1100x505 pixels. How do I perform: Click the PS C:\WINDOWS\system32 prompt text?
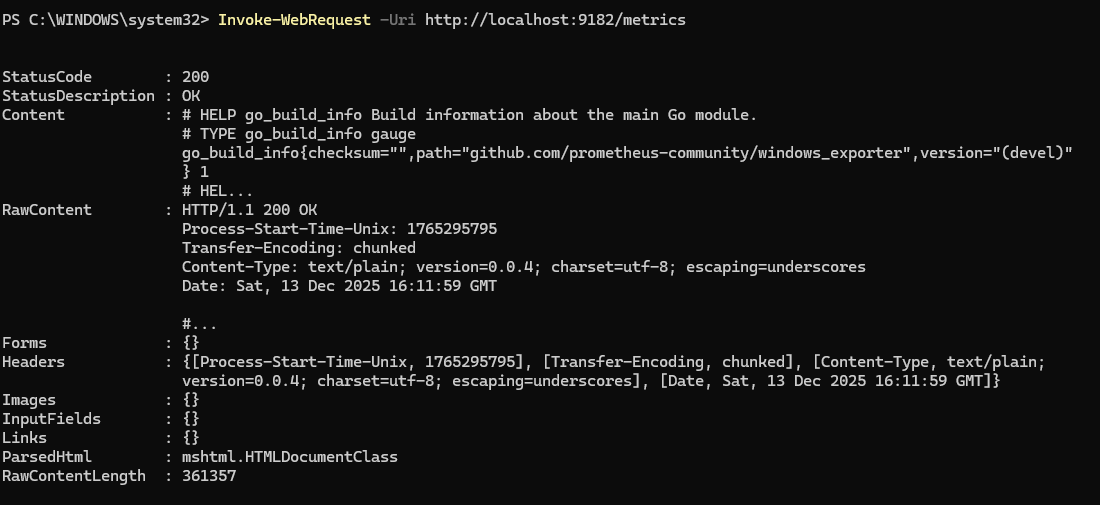point(101,20)
